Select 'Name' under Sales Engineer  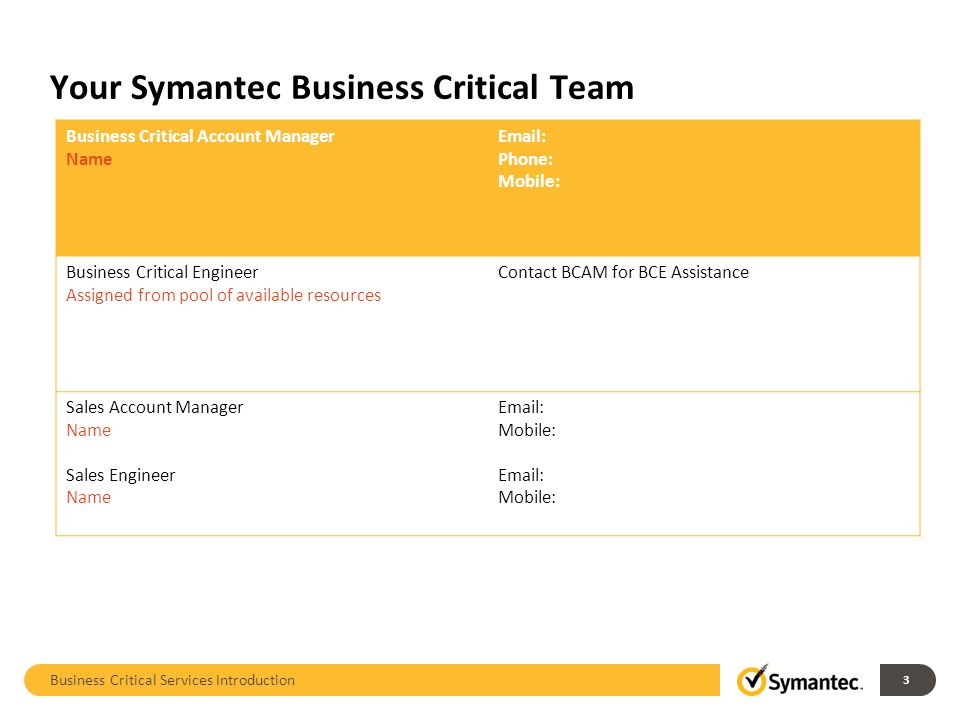tap(89, 497)
